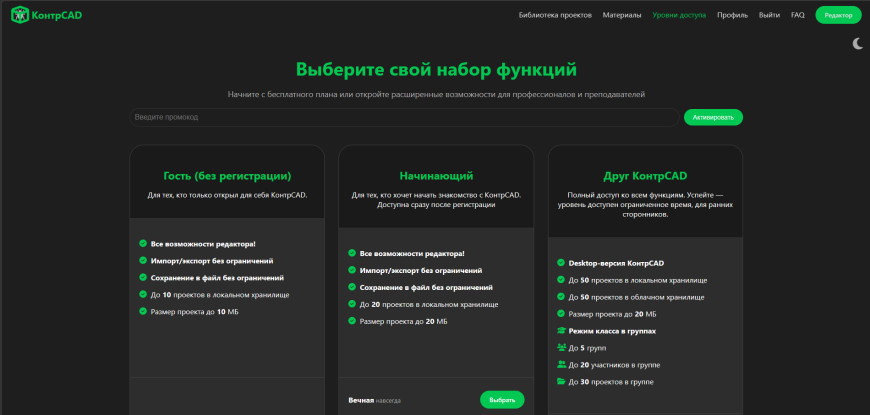Toggle the dark mode moon icon
Screen dimensions: 870x415
tap(858, 43)
